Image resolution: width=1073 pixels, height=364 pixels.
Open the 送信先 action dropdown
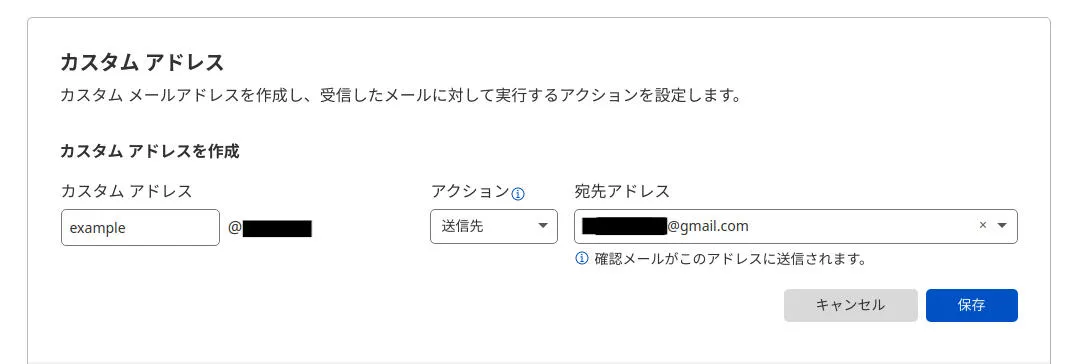click(x=493, y=226)
